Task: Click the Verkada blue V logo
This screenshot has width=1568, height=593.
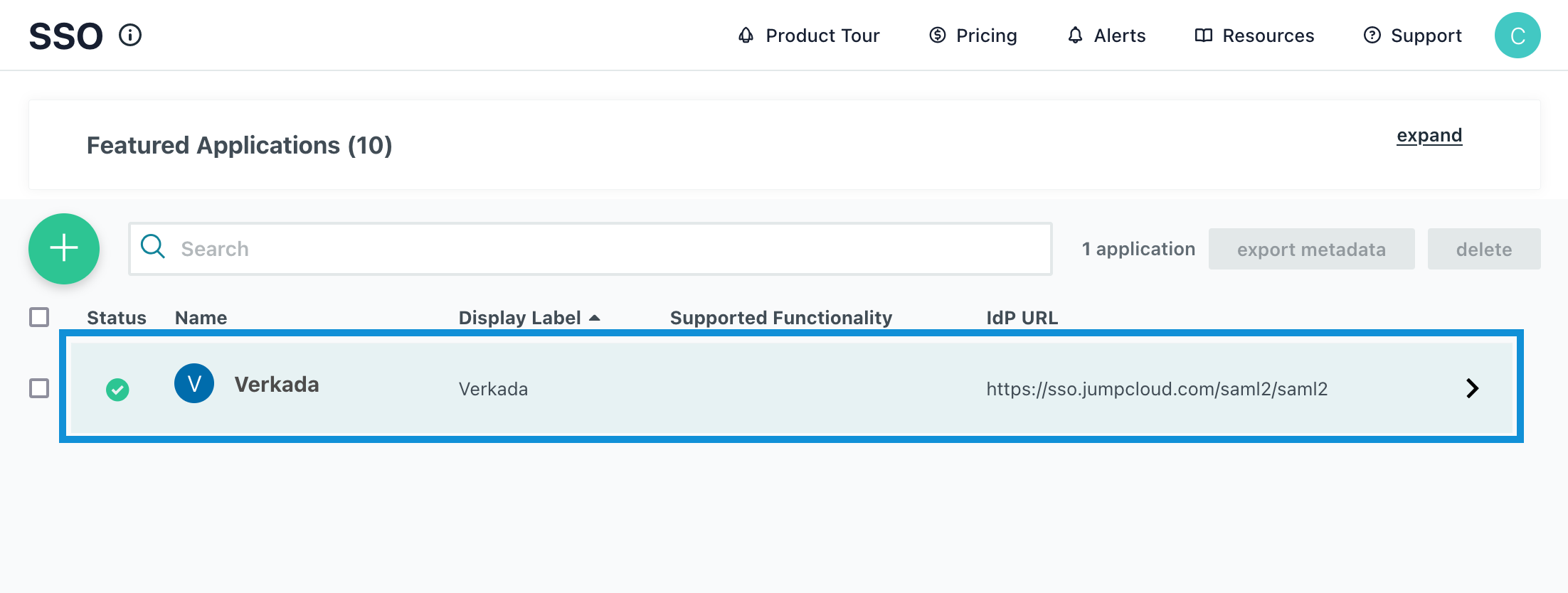Action: click(194, 383)
